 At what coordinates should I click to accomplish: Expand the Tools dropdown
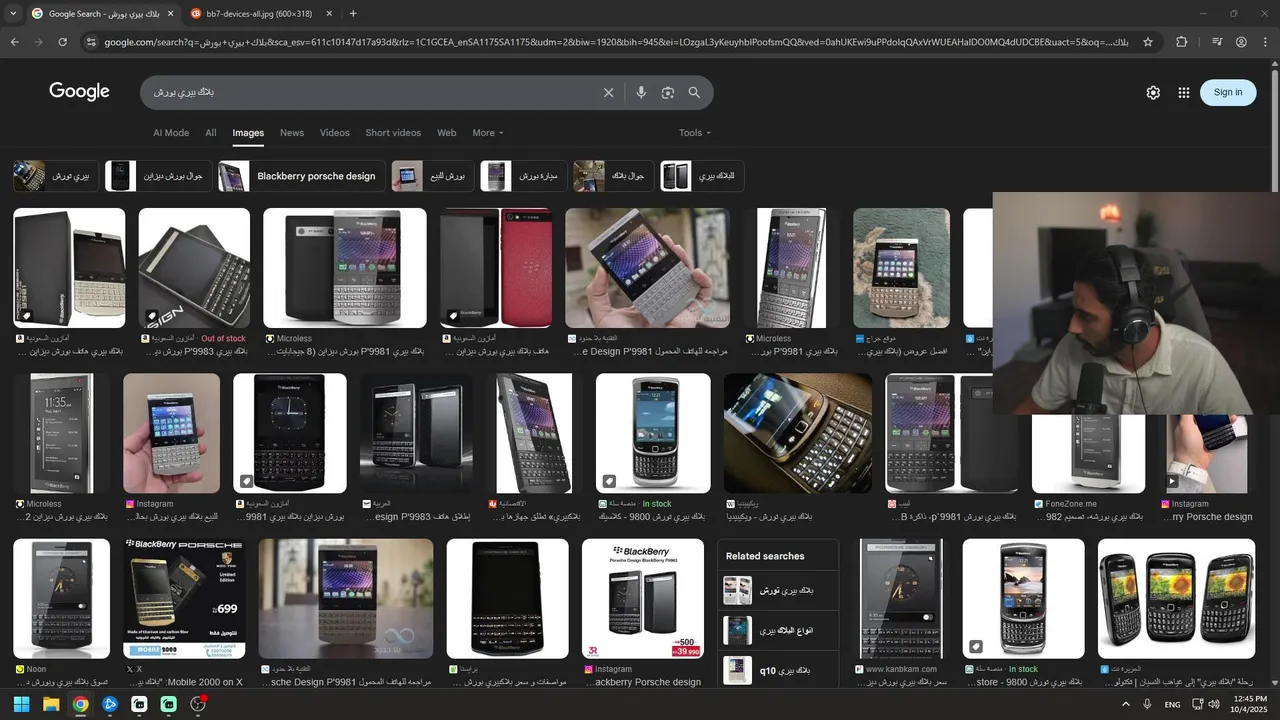pos(695,133)
